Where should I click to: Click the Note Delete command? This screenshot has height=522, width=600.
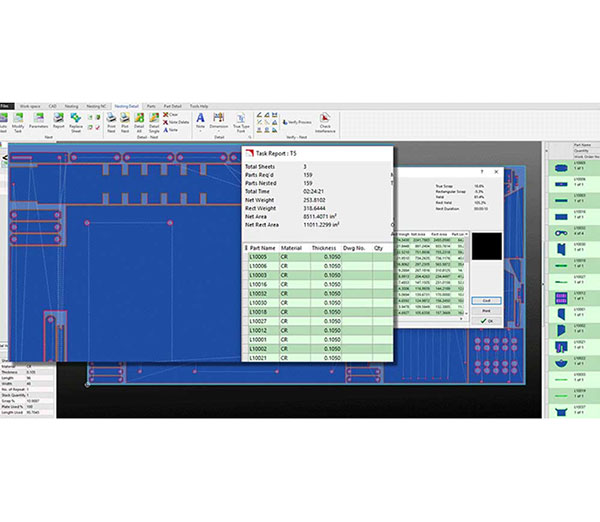(x=176, y=122)
